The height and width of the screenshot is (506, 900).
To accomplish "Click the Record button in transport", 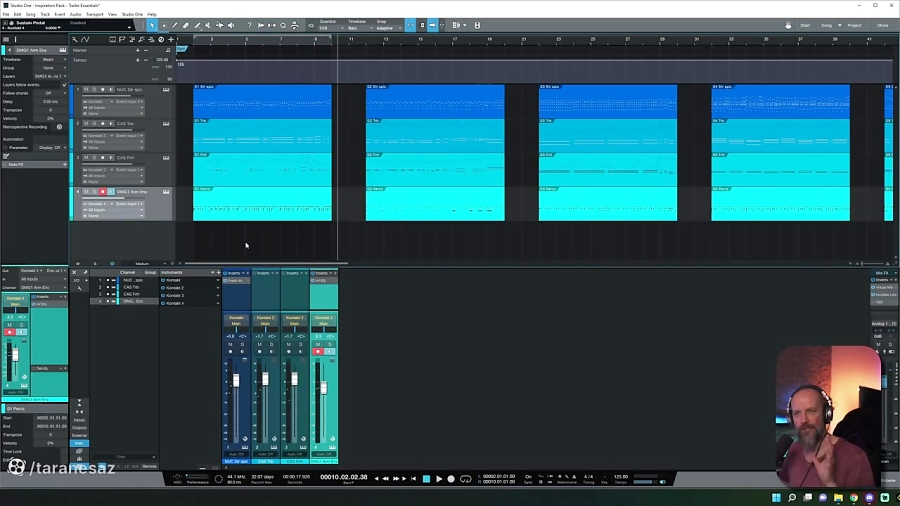I will (x=451, y=479).
